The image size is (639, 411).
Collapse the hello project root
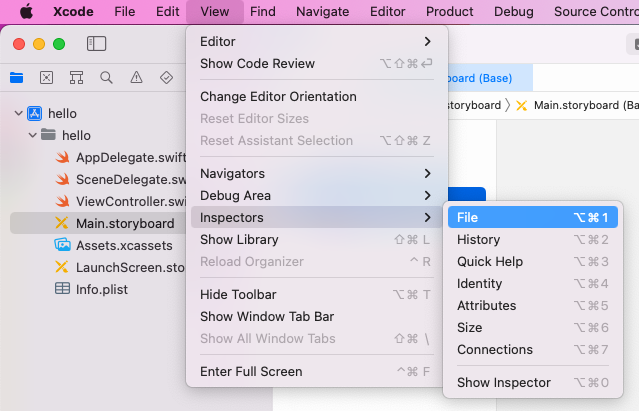coord(18,113)
